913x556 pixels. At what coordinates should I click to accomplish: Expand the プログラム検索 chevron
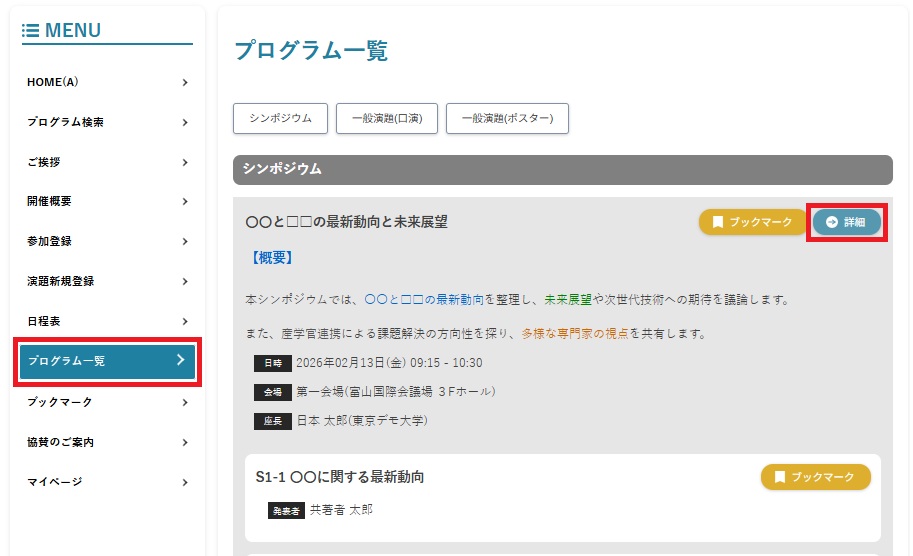click(185, 122)
